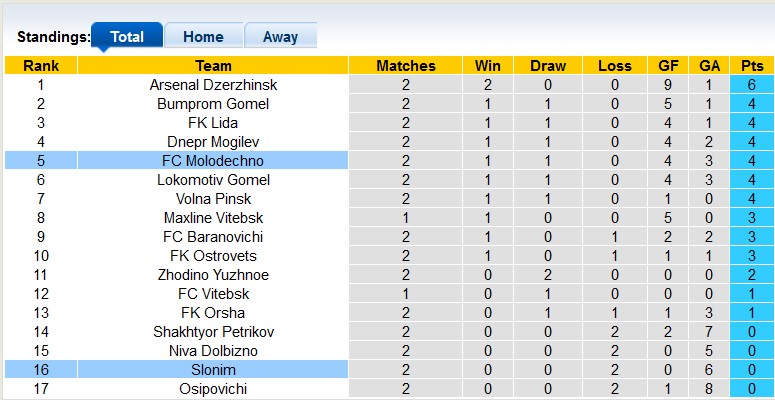Select the highlighted Slonim team row

(x=213, y=370)
